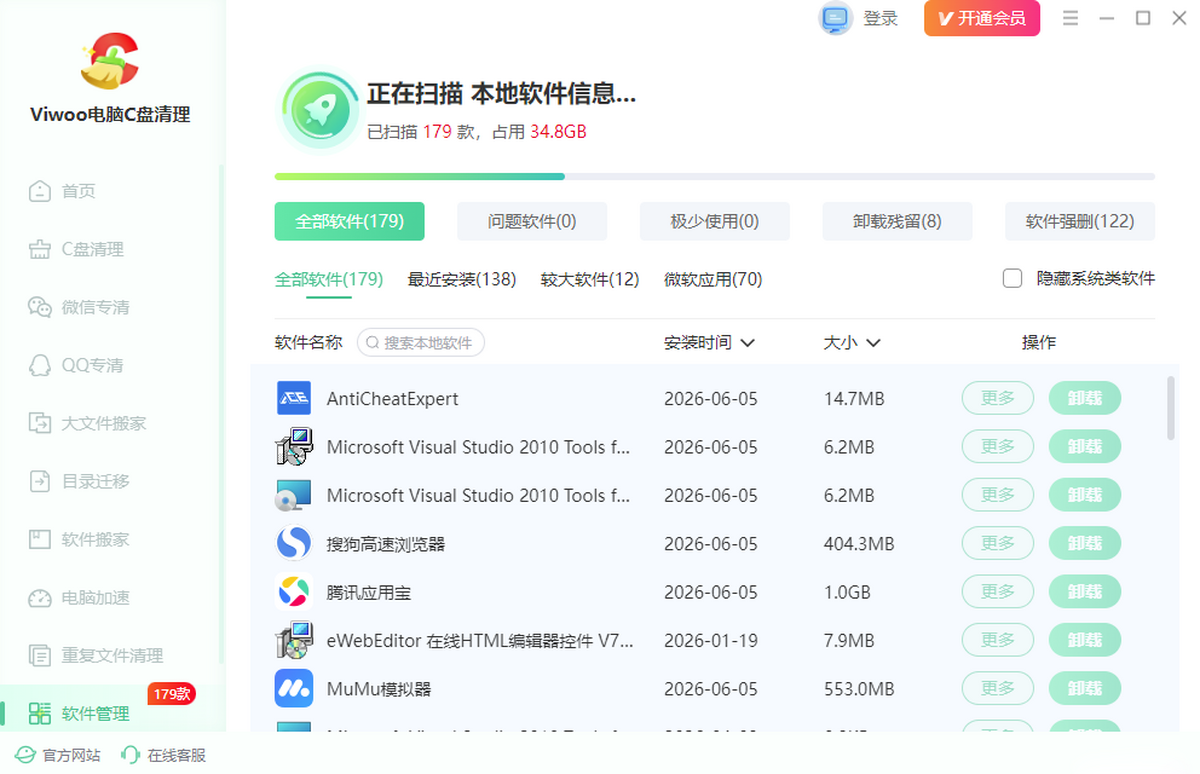Select the 微软应用(70) sub-tab
The height and width of the screenshot is (774, 1200).
coord(713,279)
